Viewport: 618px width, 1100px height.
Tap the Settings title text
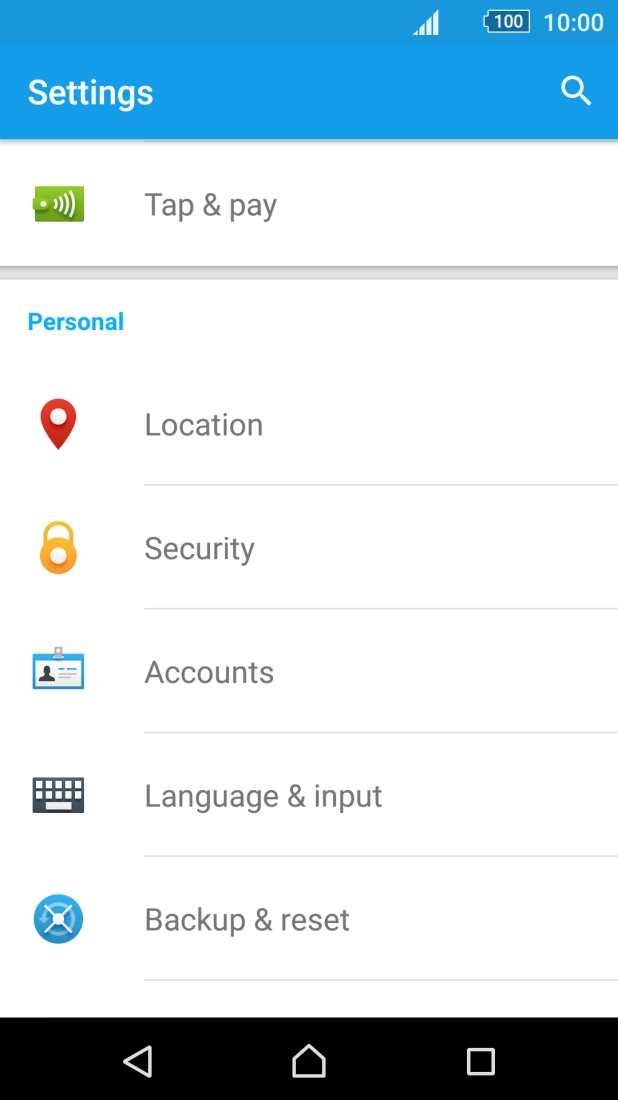pyautogui.click(x=91, y=92)
